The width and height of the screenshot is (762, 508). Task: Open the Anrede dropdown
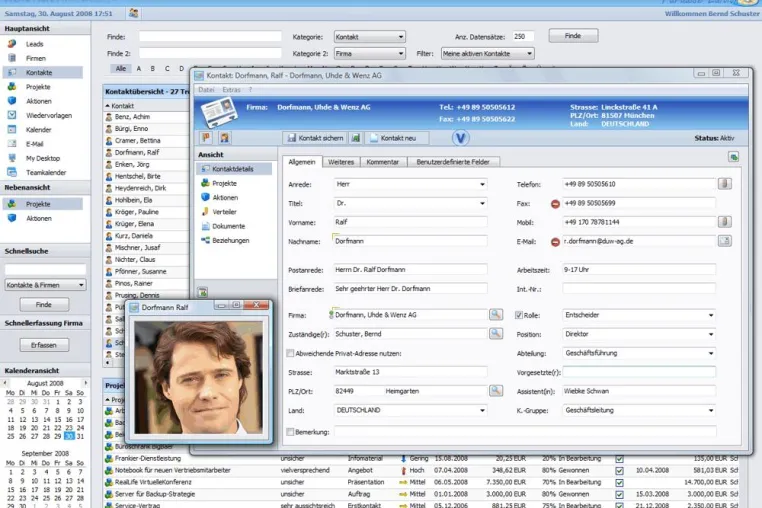click(411, 184)
